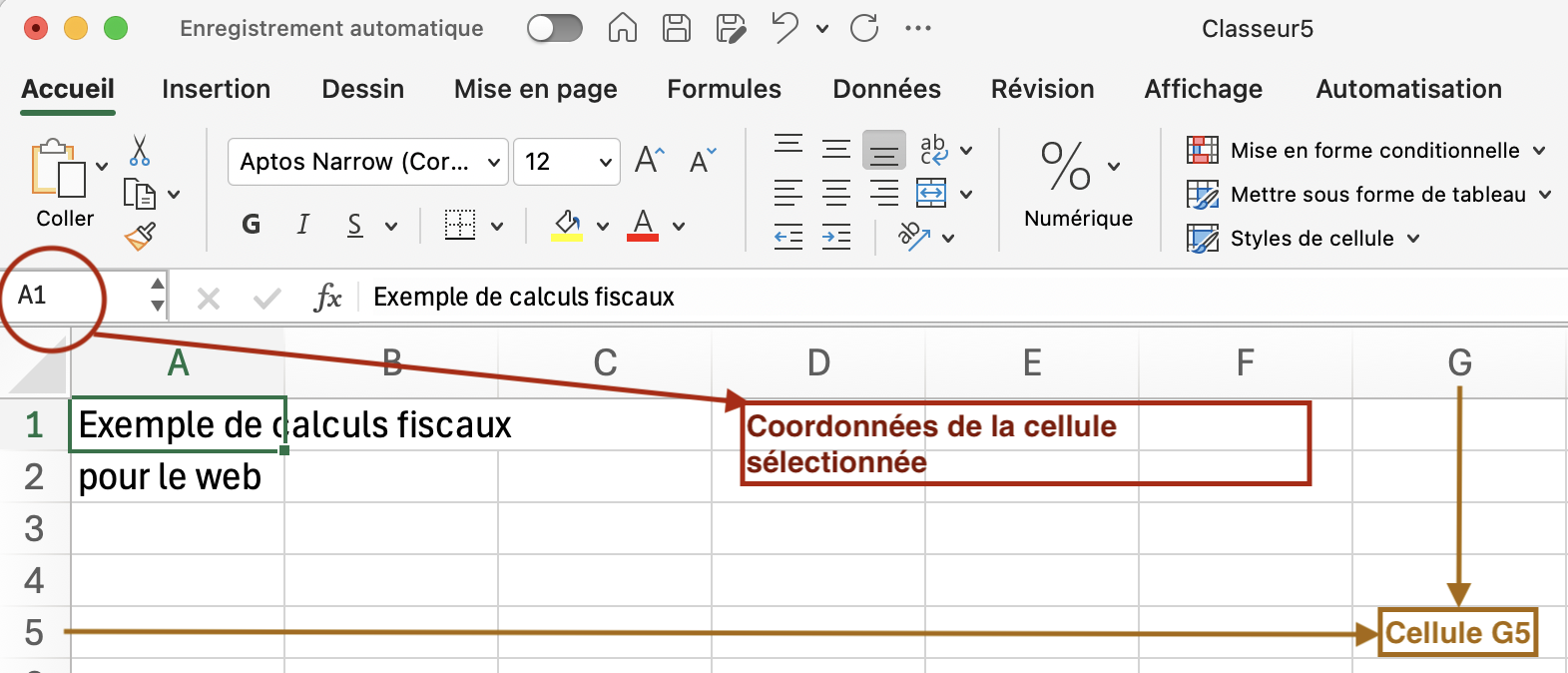Open Mise en forme conditionnelle menu
This screenshot has height=673, width=1568.
pos(1366,151)
